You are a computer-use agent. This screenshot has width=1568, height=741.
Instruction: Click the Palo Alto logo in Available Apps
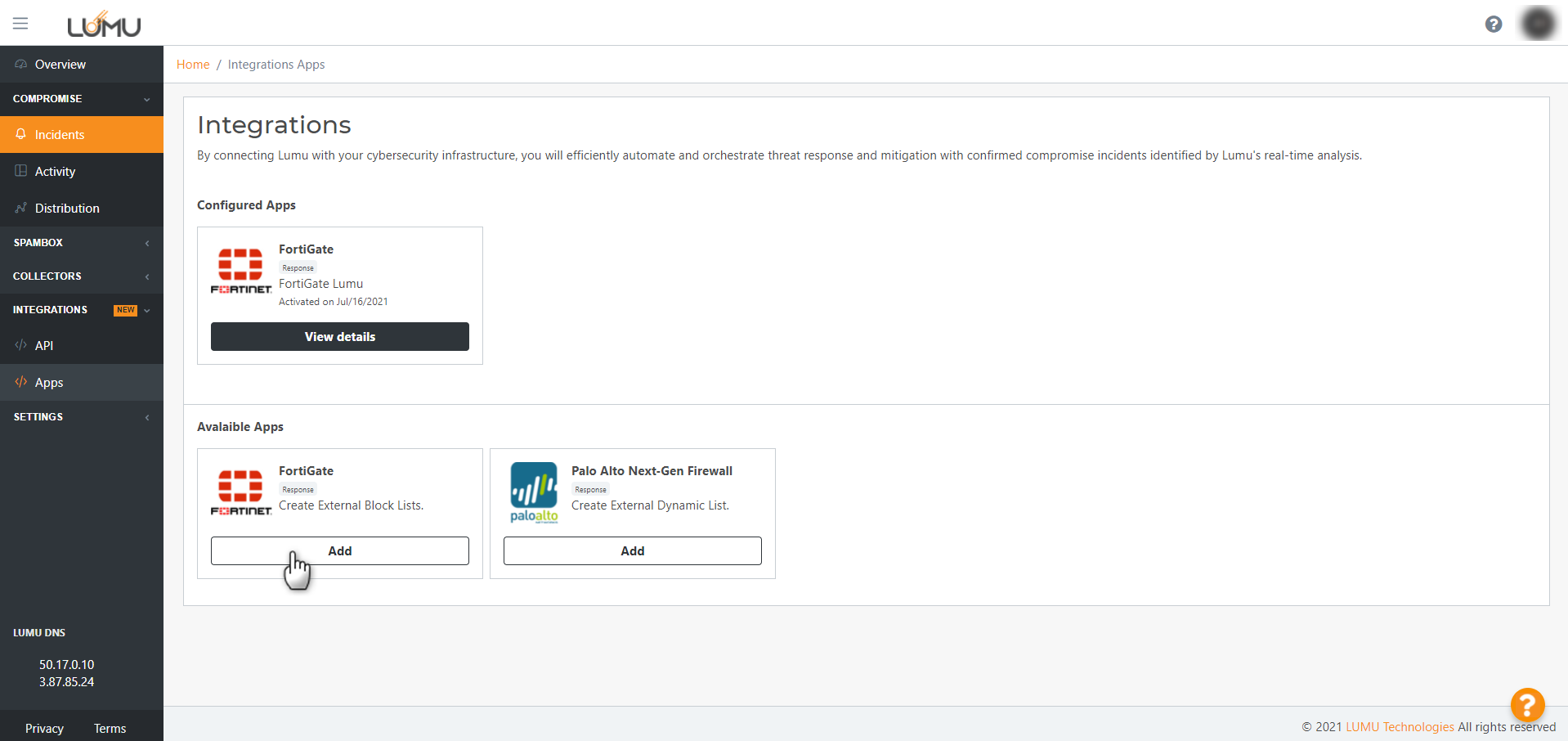534,492
